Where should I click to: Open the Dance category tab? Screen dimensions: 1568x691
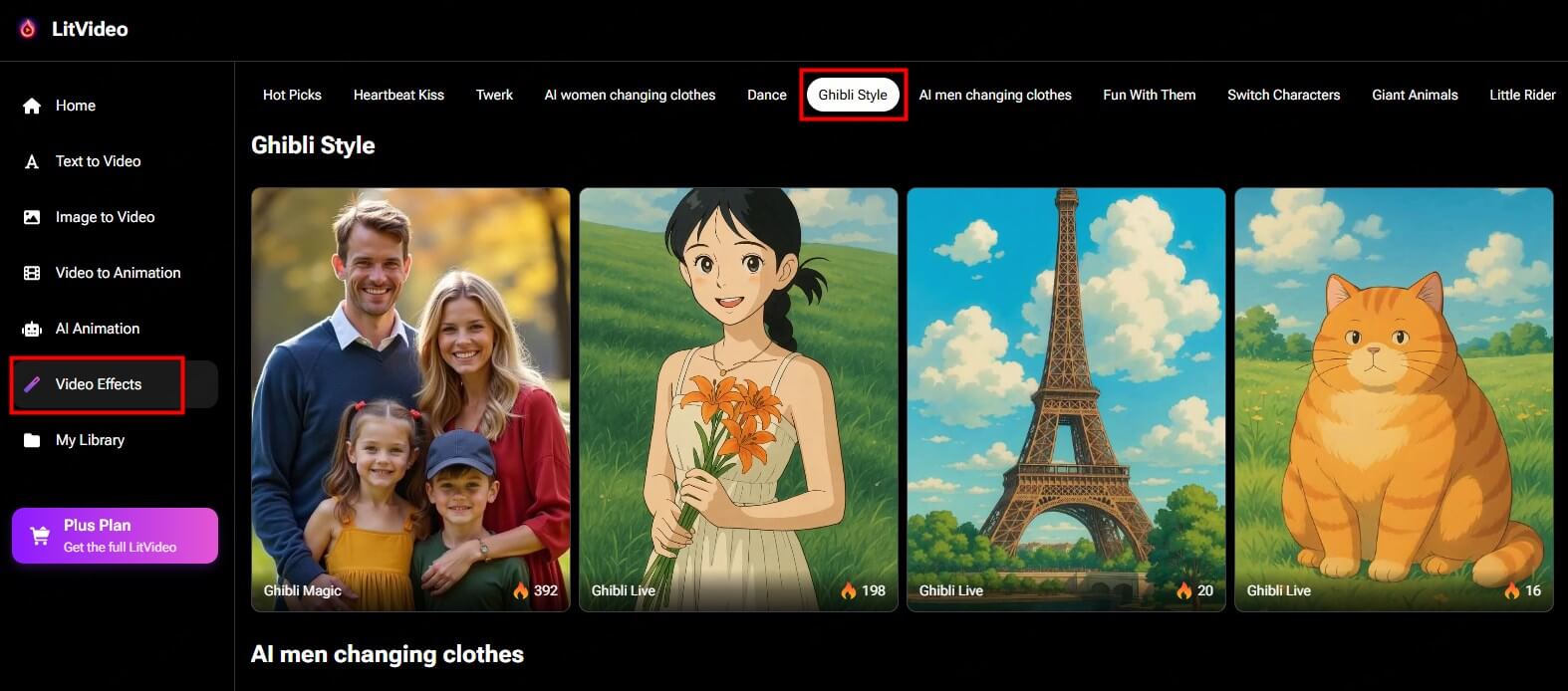(766, 95)
